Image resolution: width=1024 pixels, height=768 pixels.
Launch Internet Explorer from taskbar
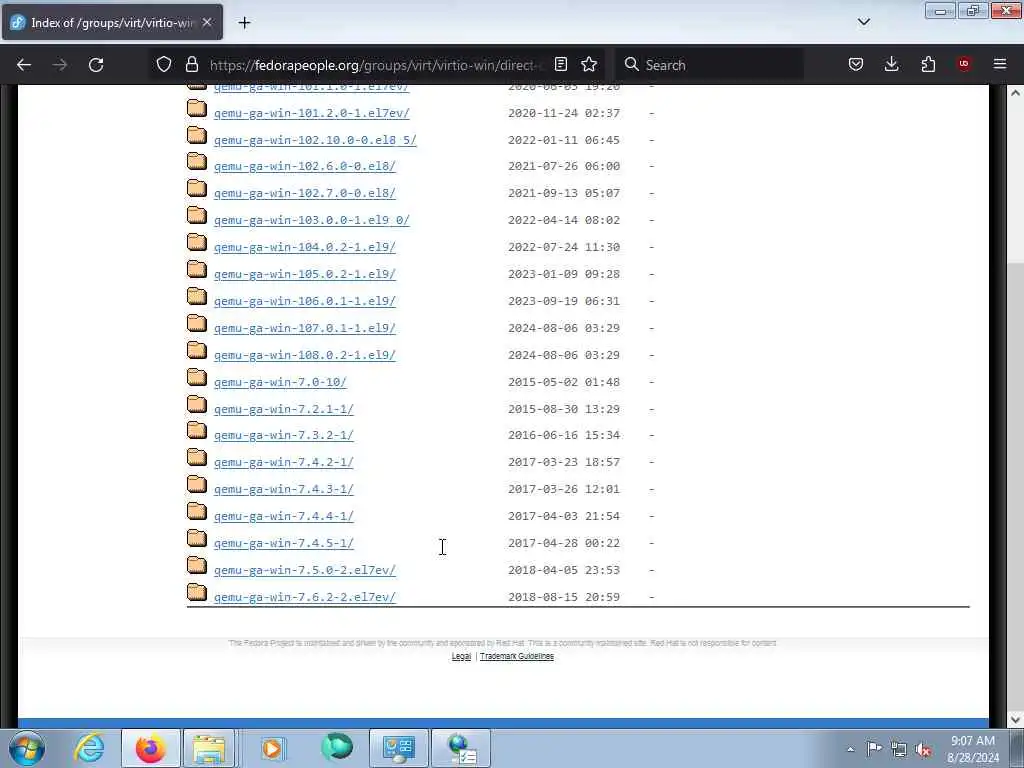click(x=89, y=748)
